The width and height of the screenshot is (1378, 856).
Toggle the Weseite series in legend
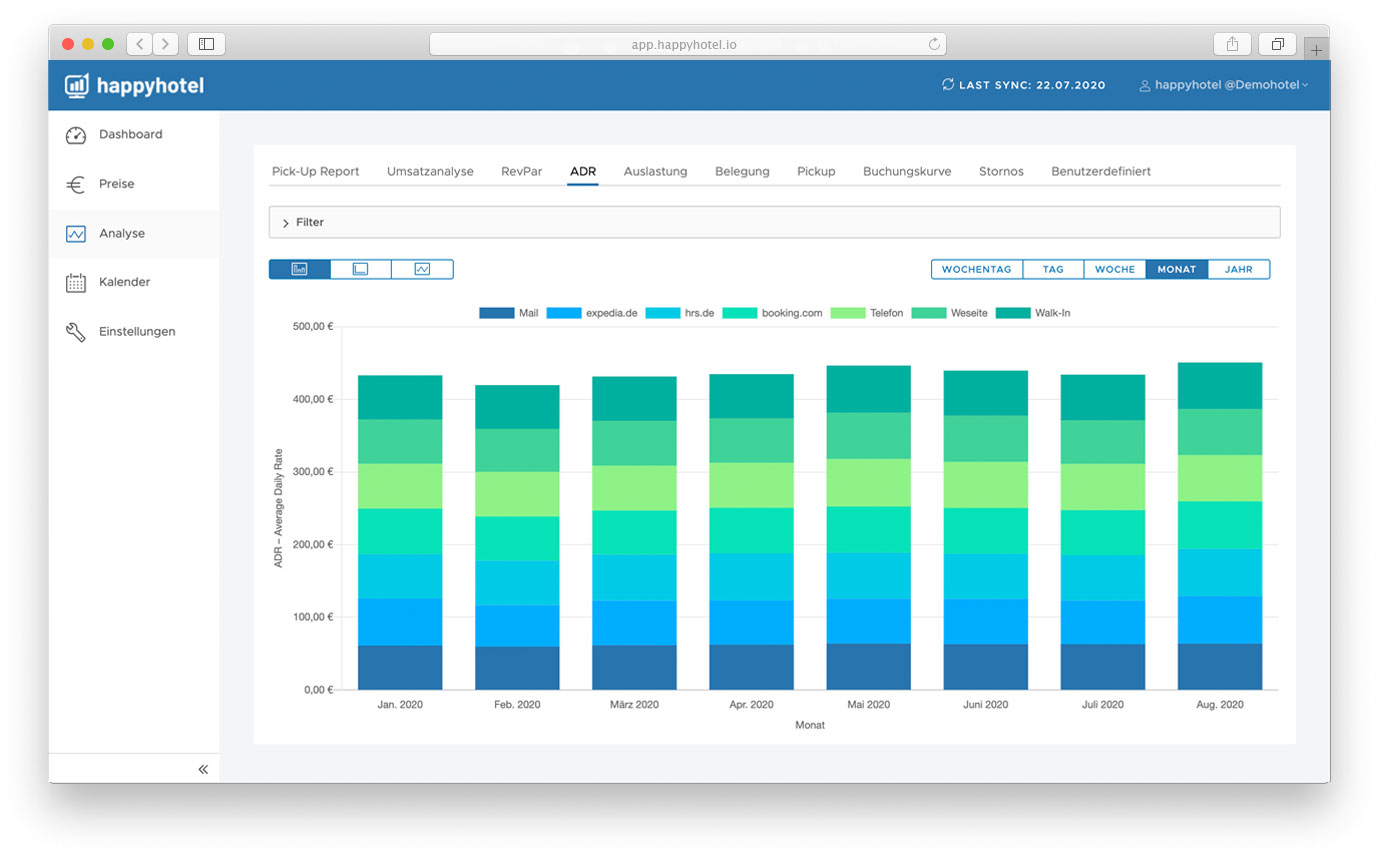tap(950, 313)
